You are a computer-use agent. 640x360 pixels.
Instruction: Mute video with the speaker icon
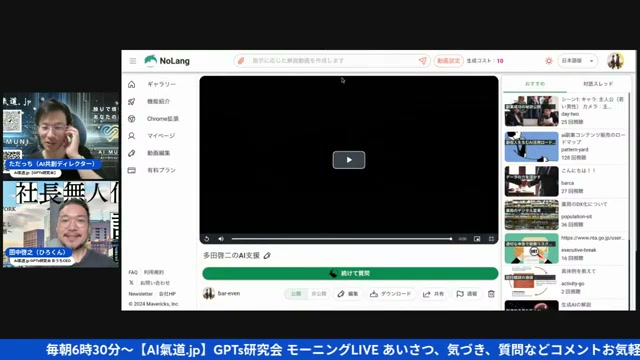[221, 239]
